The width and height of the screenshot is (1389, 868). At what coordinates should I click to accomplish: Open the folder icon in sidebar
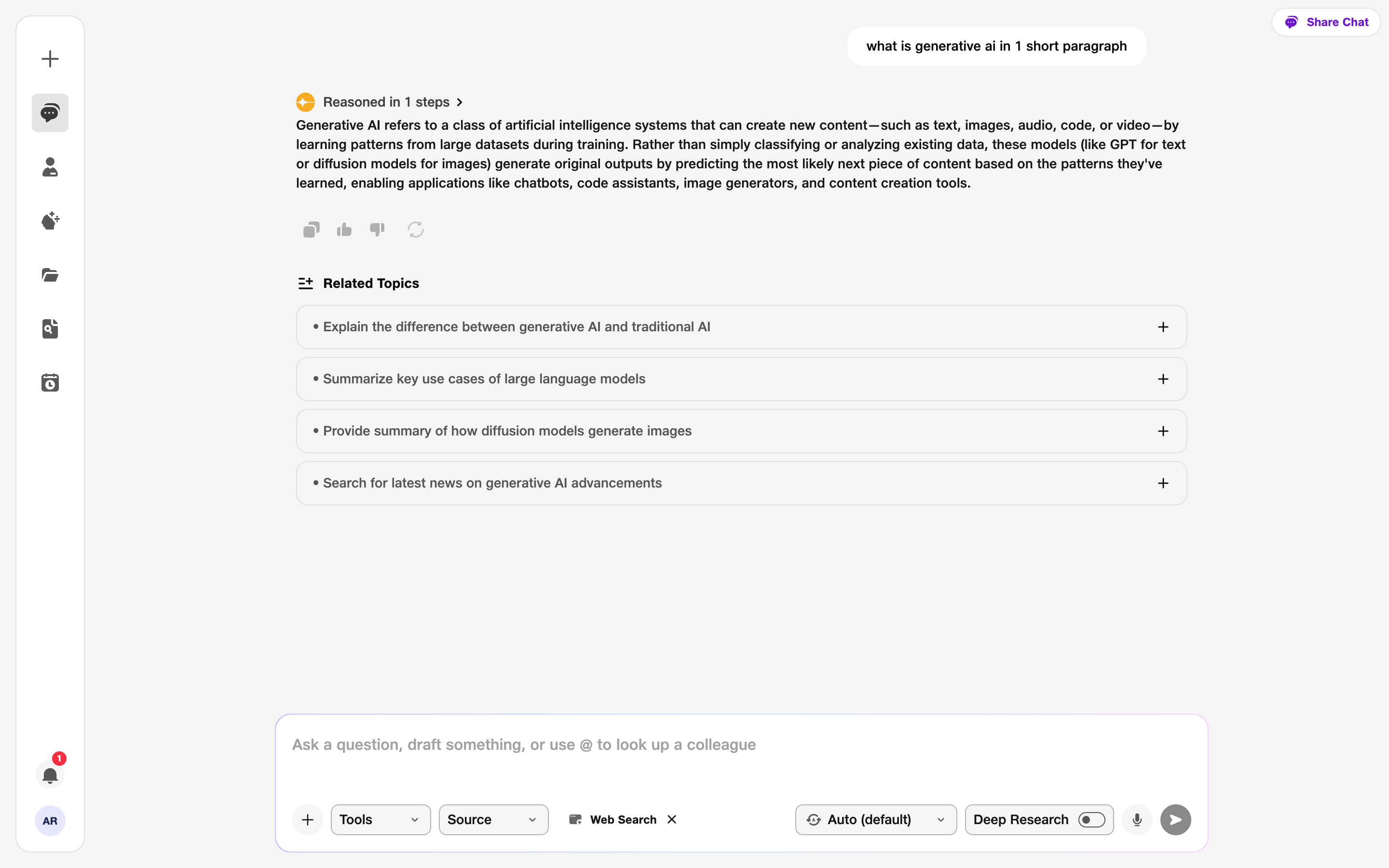(50, 274)
